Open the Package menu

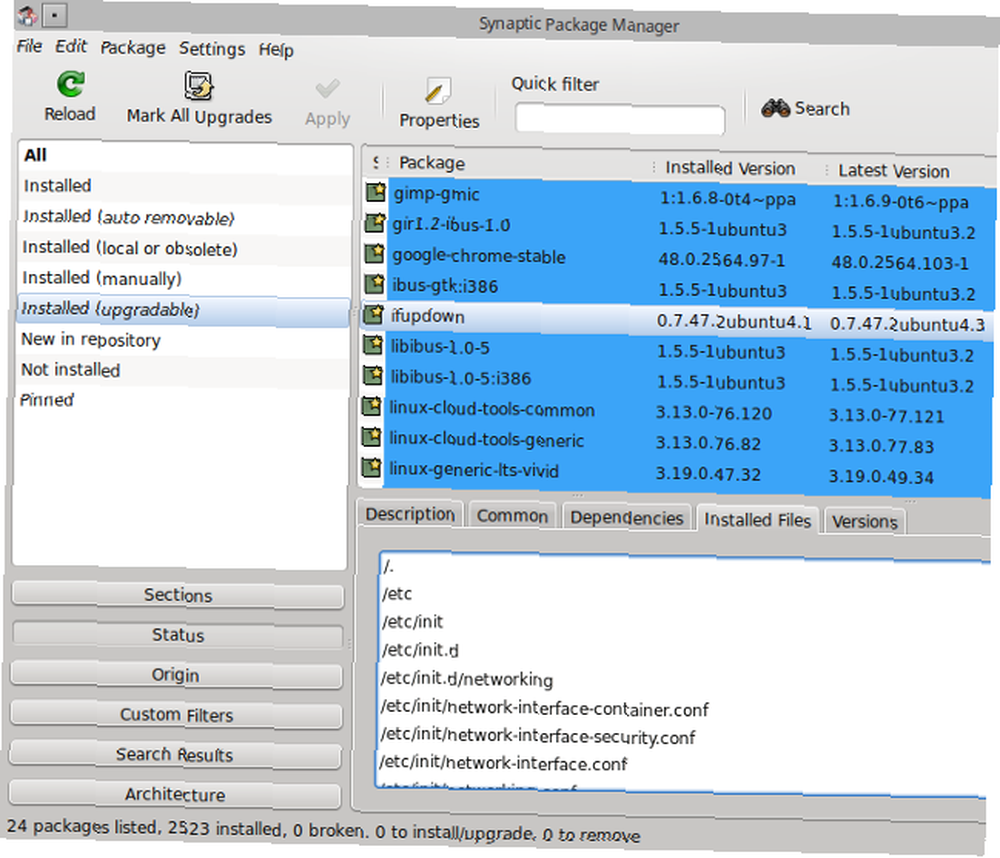(133, 48)
